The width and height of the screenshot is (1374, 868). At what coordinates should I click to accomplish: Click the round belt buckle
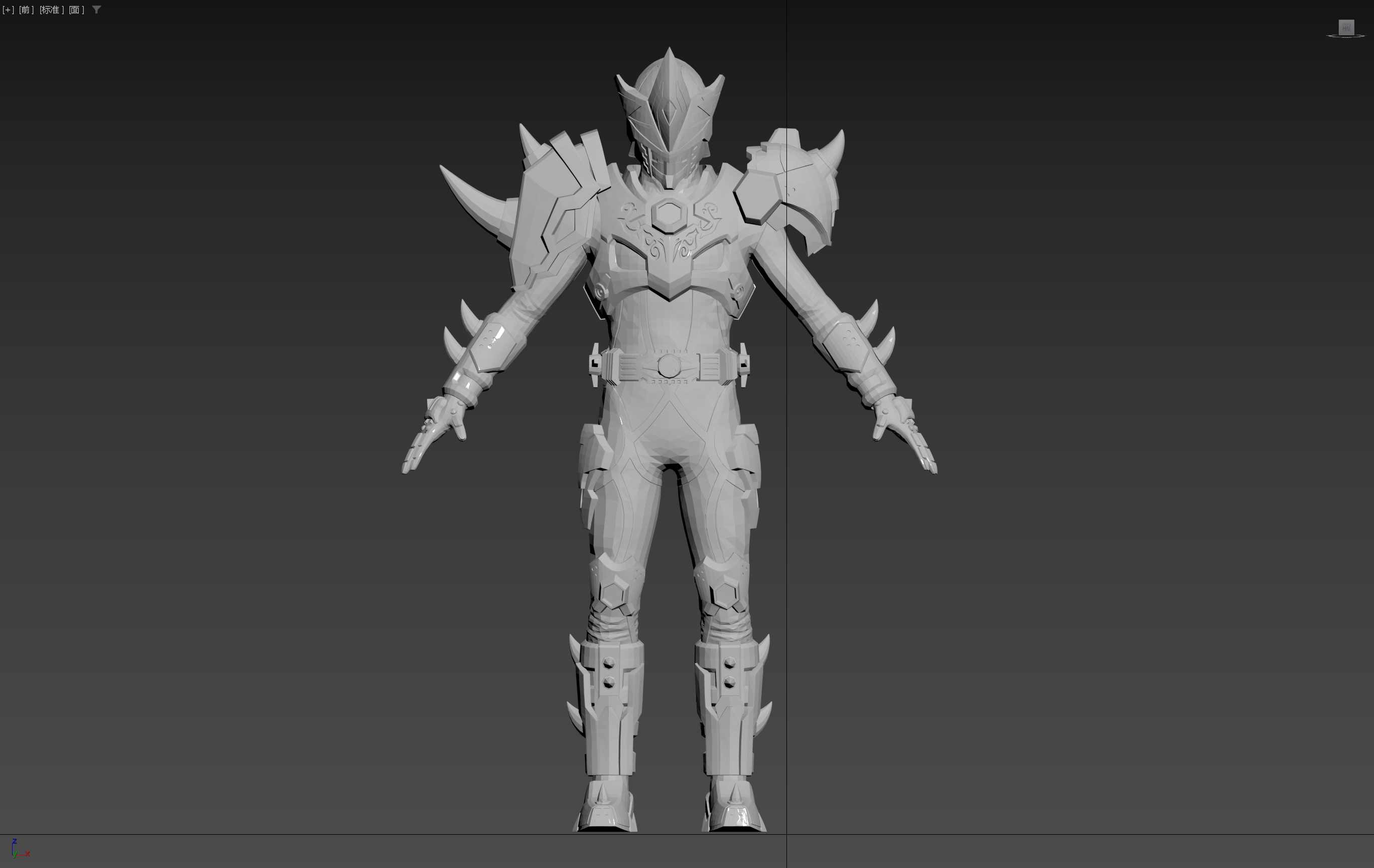668,366
